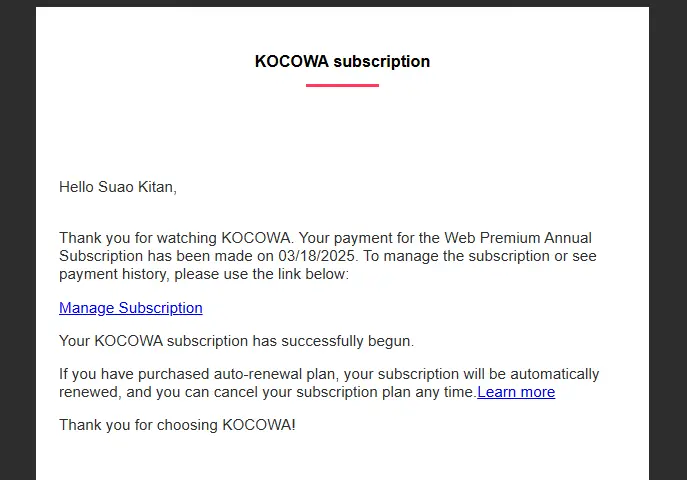Click the name Kitan in greeting
The image size is (687, 485).
(x=157, y=187)
